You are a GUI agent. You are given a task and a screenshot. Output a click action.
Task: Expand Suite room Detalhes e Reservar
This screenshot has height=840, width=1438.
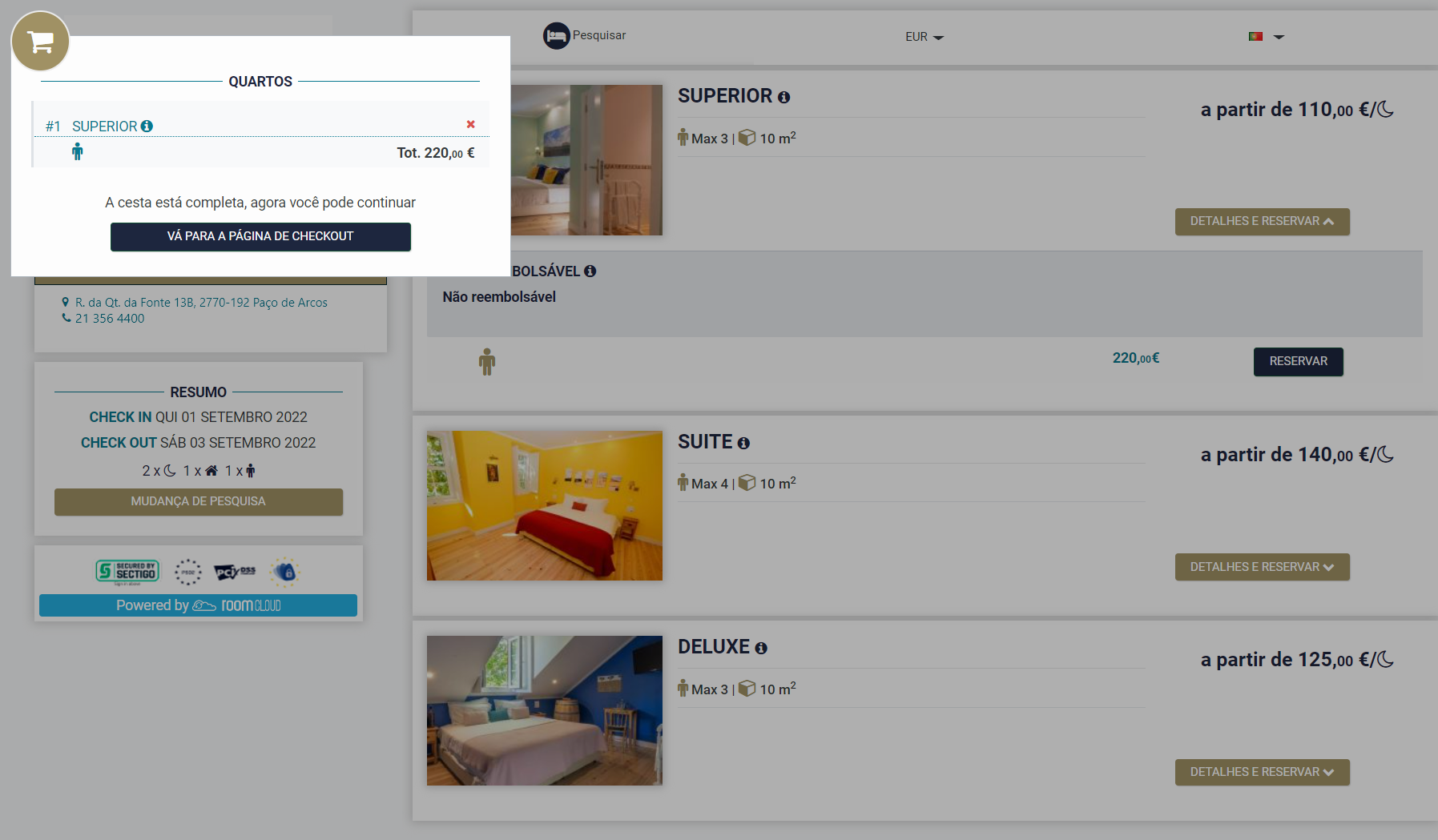pyautogui.click(x=1262, y=567)
